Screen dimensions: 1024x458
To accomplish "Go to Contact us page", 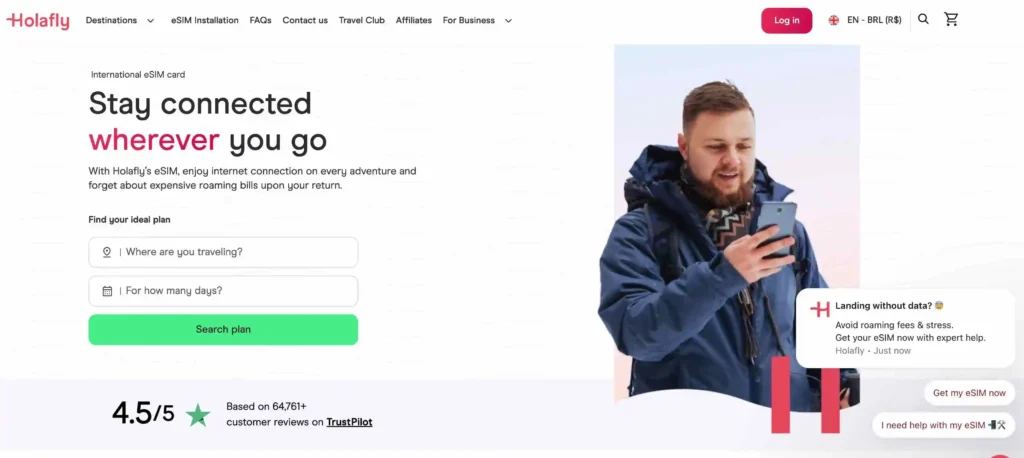I will [x=305, y=20].
